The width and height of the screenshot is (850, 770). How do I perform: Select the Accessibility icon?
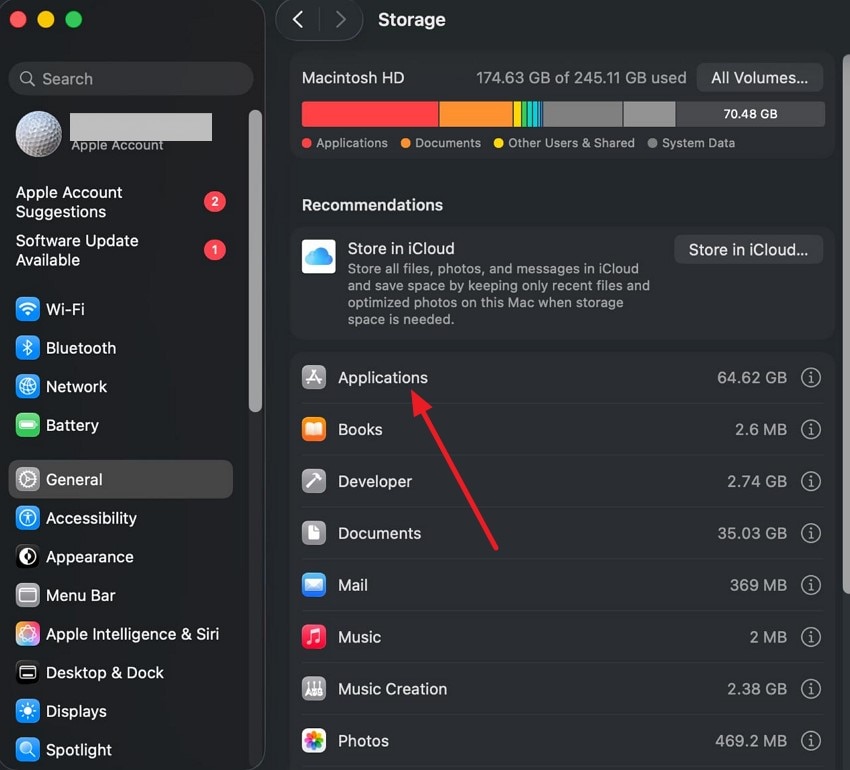click(27, 518)
